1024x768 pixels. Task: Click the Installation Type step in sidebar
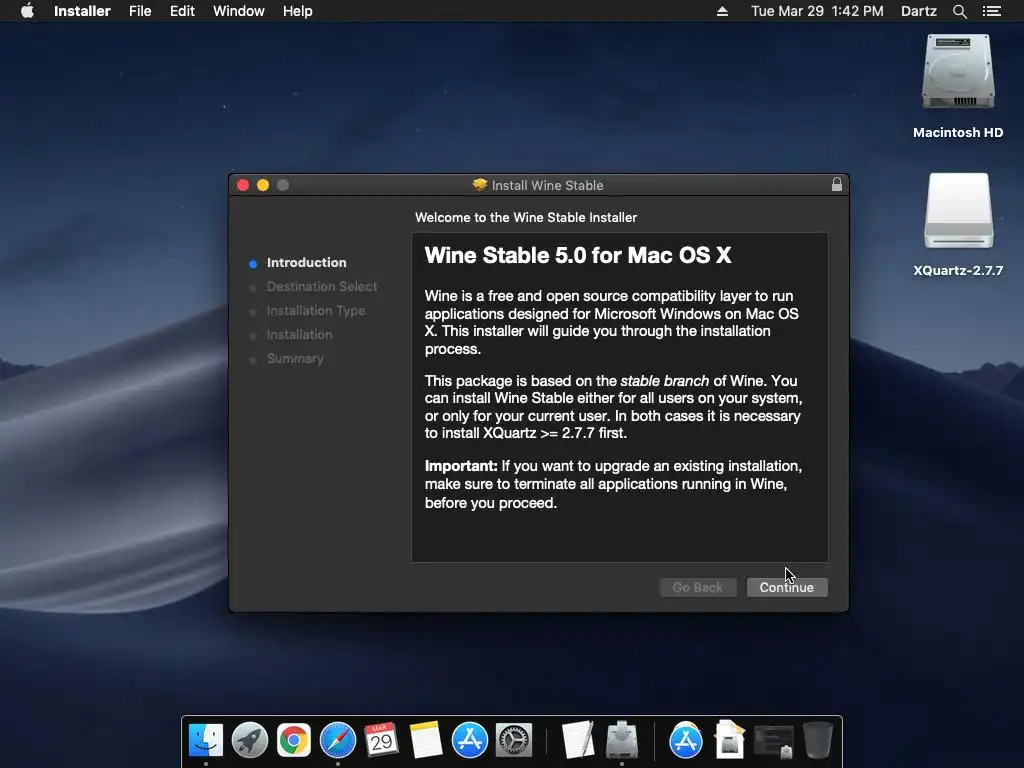[316, 310]
